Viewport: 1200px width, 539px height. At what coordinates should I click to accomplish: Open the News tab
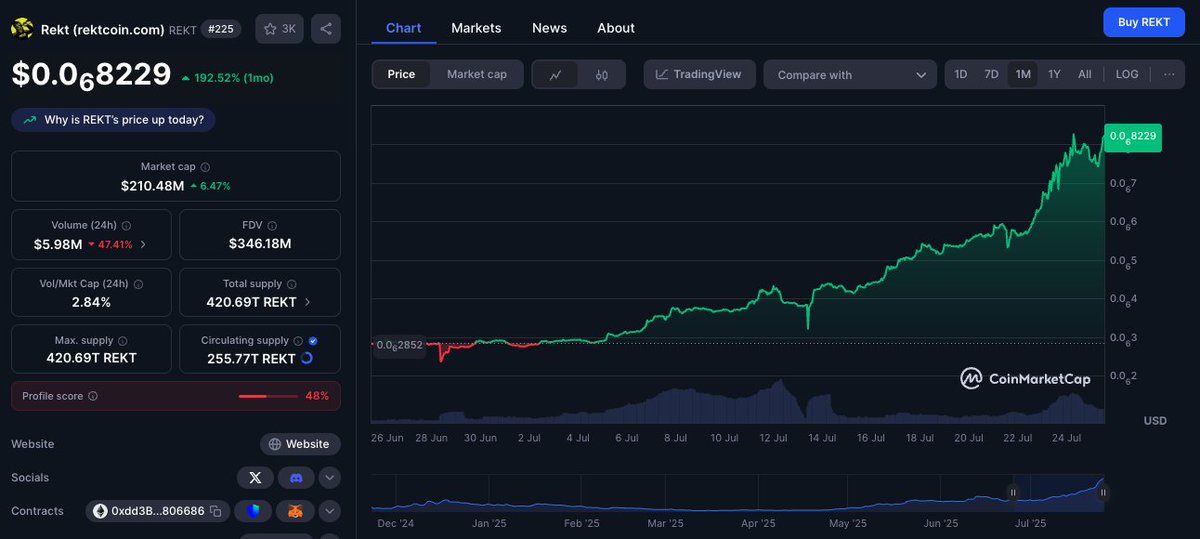(x=550, y=28)
